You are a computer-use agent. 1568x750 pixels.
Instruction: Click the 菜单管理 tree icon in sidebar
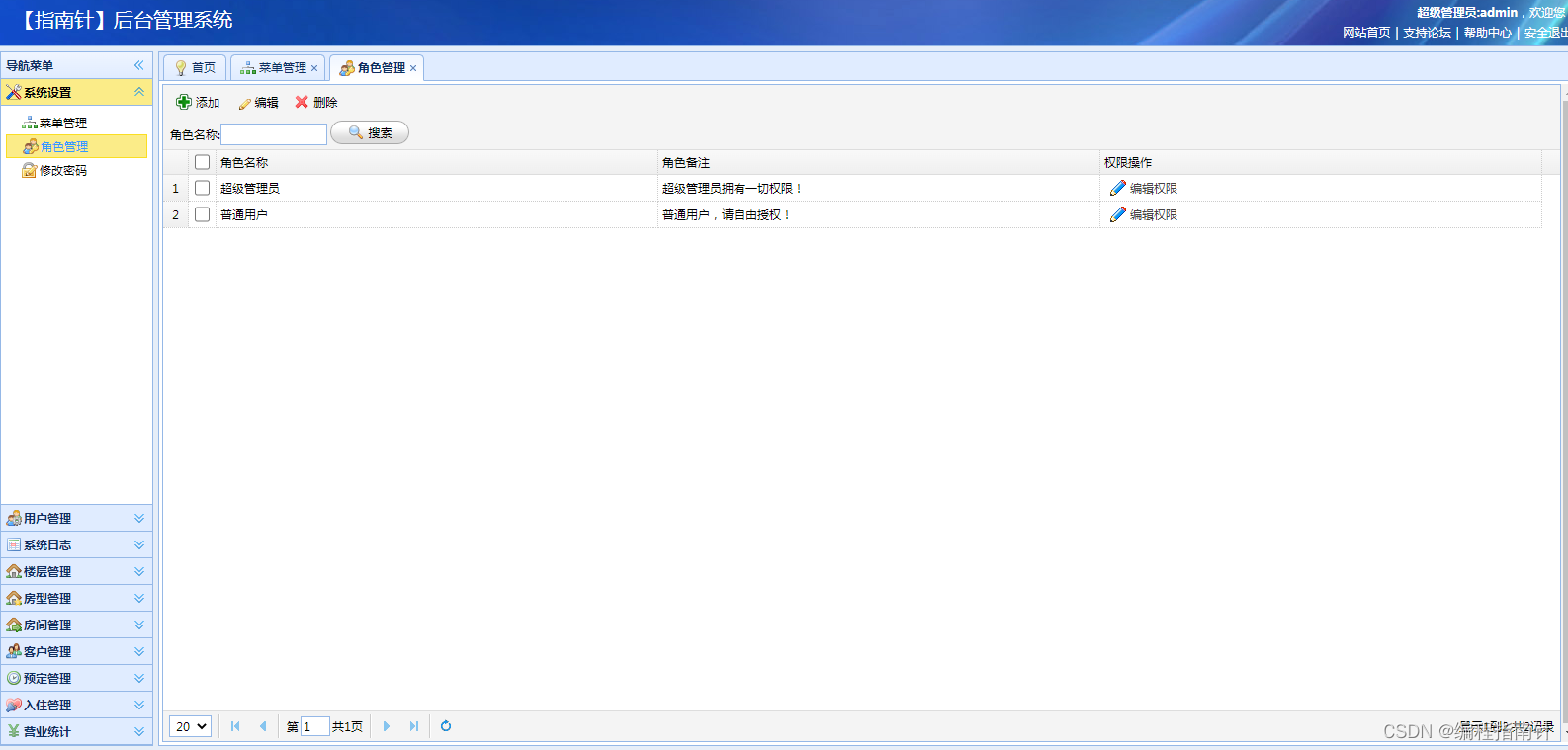30,123
